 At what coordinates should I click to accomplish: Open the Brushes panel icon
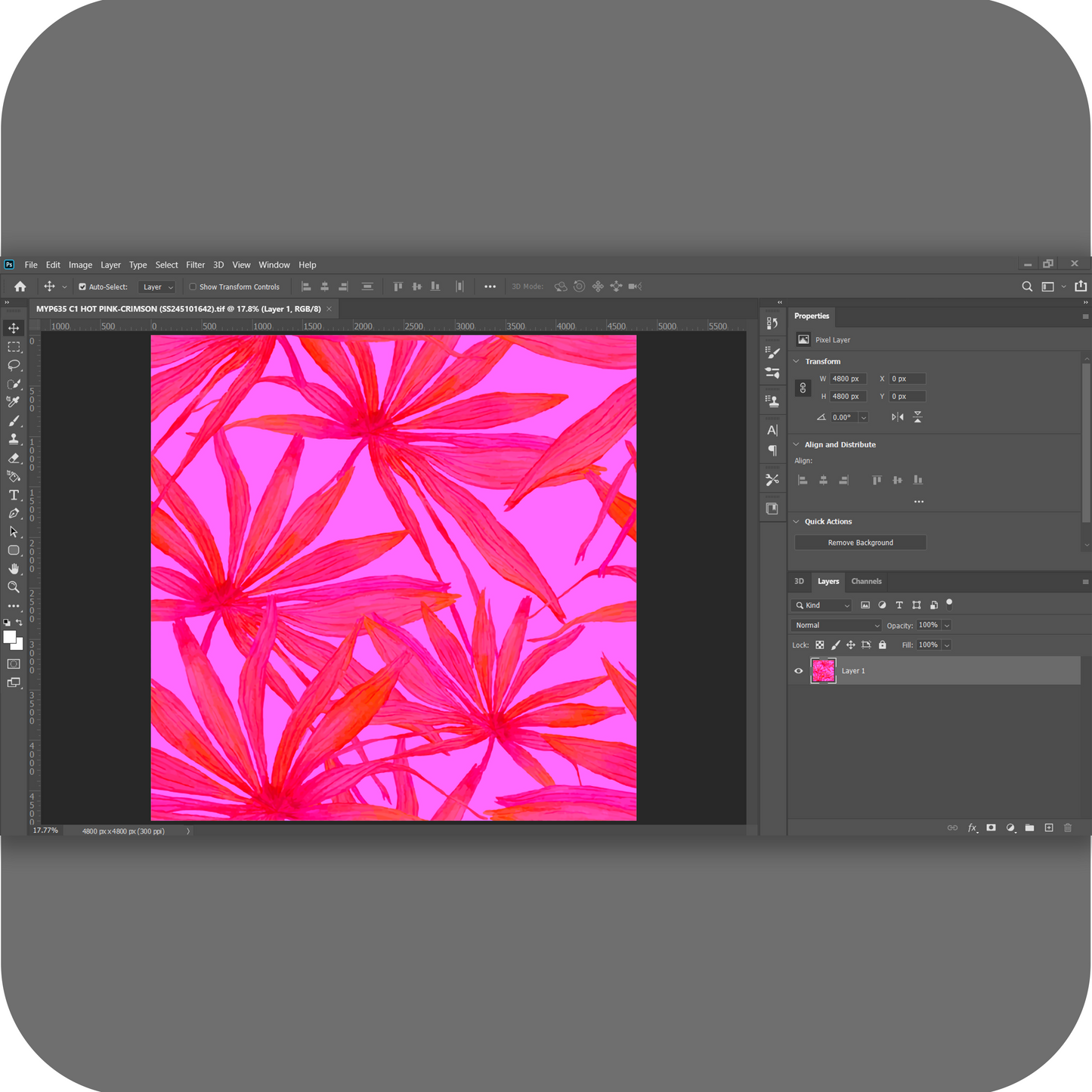coord(772,352)
